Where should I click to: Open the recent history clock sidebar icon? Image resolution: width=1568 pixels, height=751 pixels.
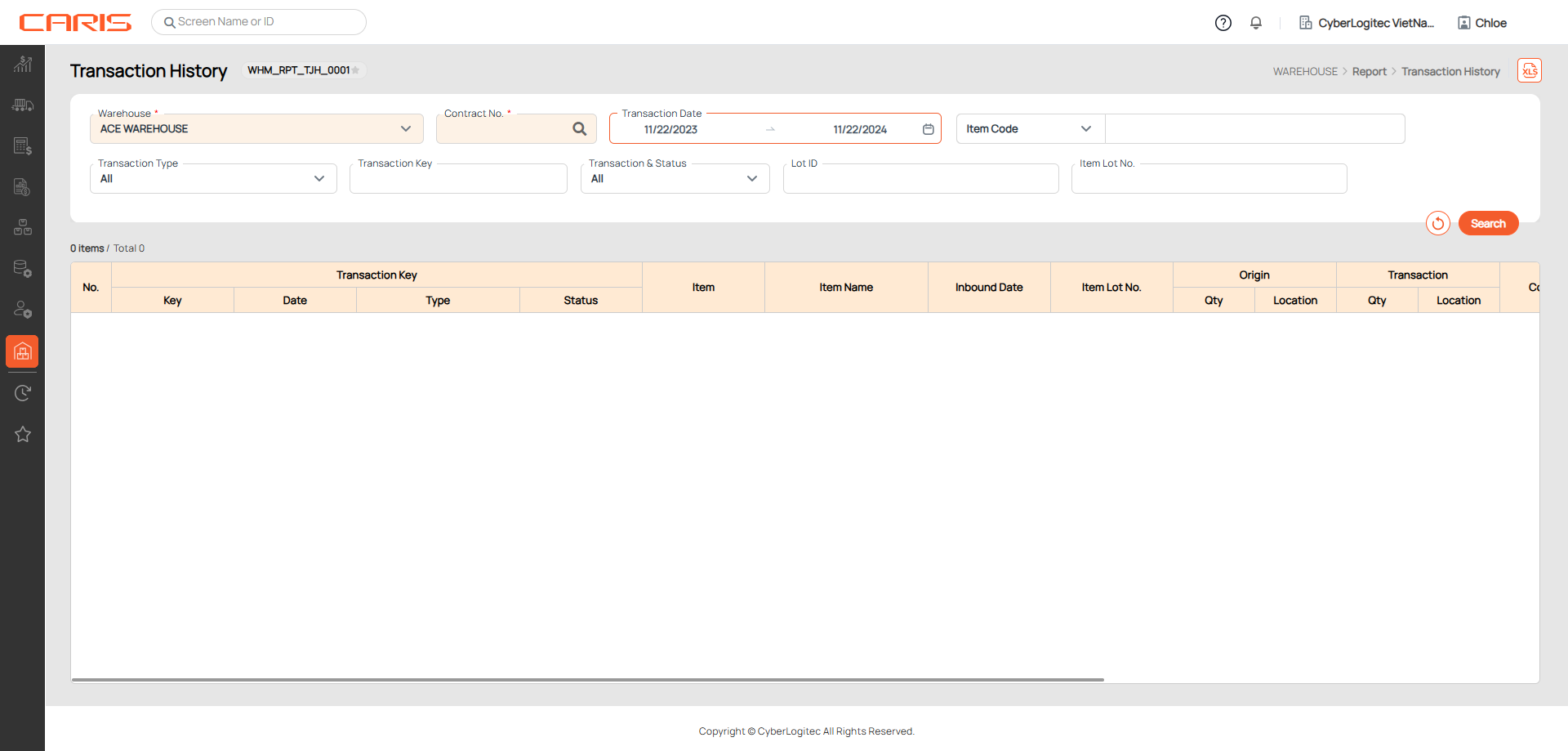tap(22, 393)
